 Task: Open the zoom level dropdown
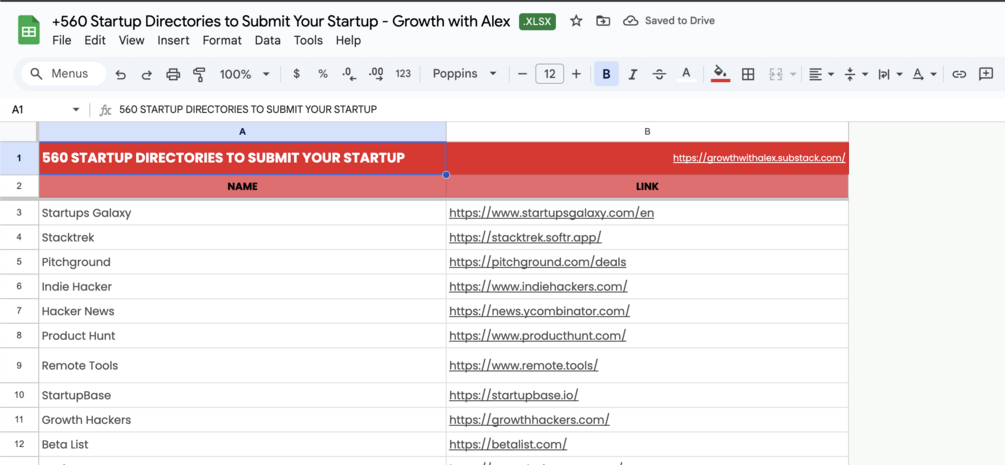coord(245,74)
